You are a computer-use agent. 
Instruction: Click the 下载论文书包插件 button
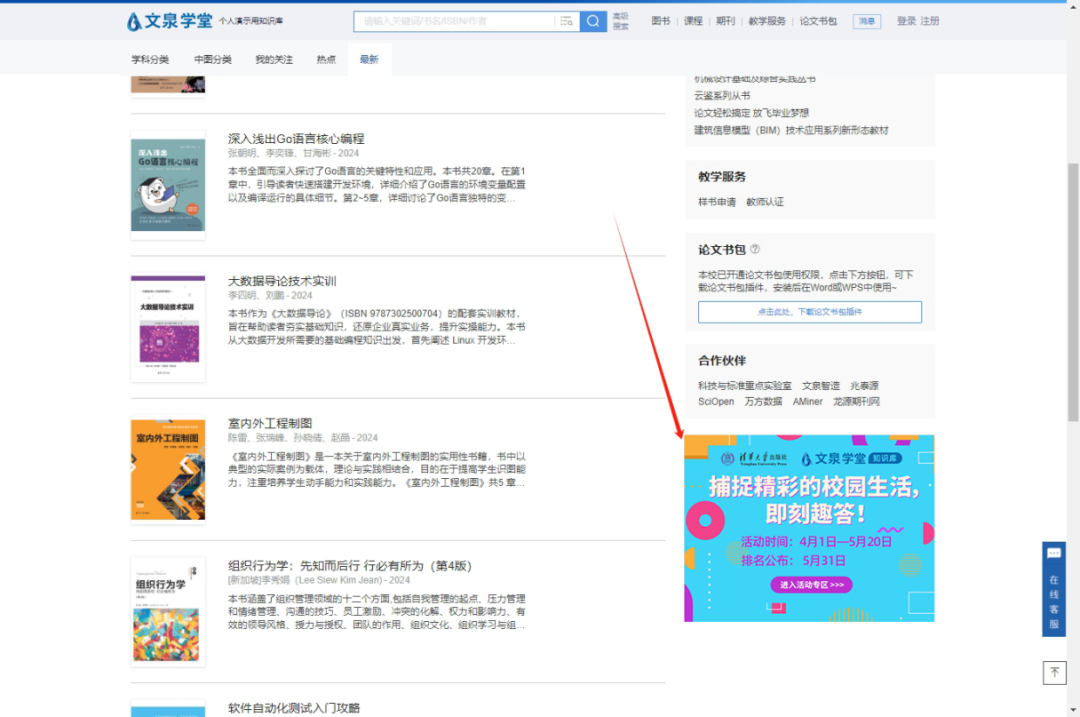click(x=809, y=312)
